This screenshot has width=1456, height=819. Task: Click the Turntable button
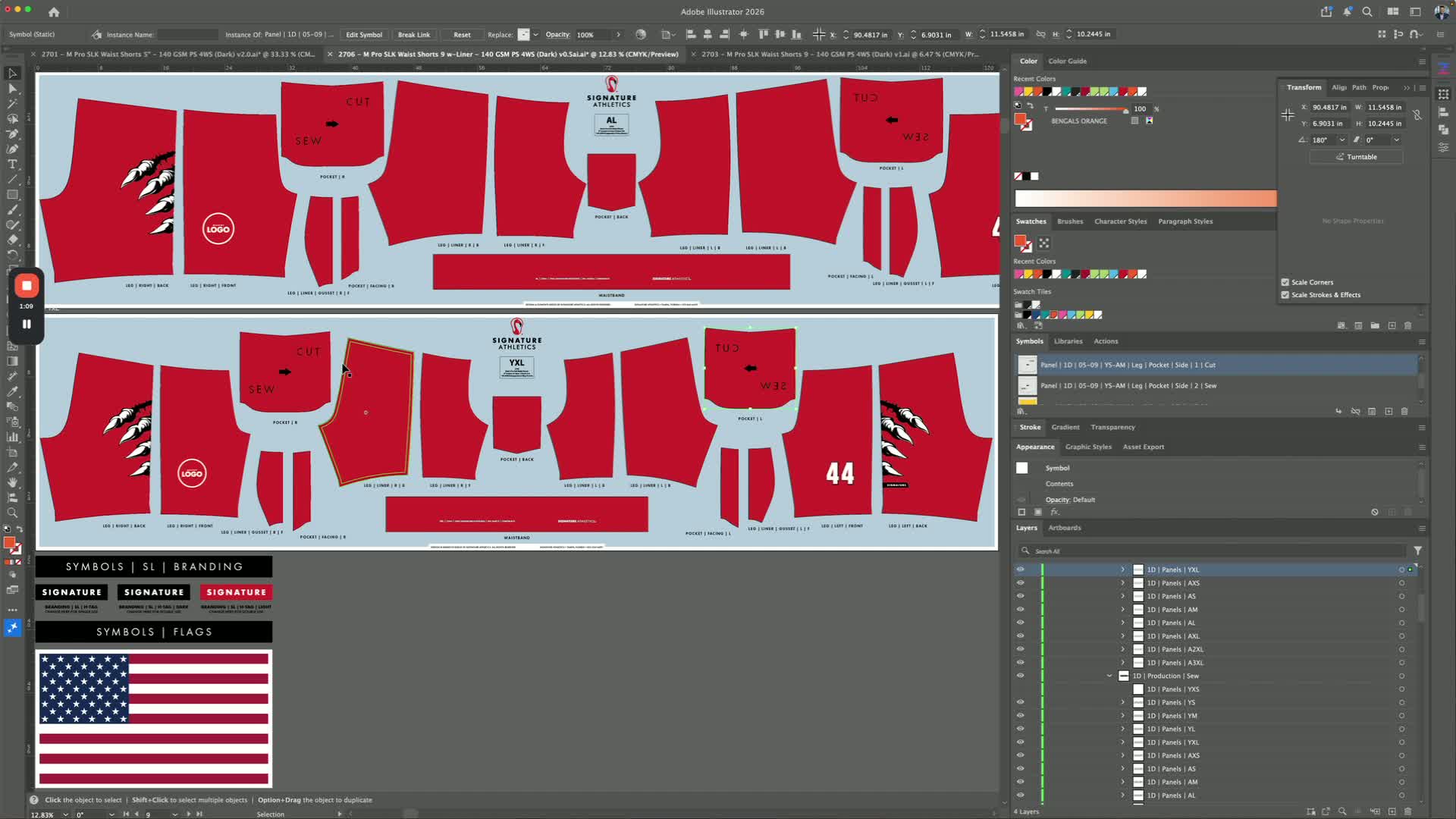1356,157
